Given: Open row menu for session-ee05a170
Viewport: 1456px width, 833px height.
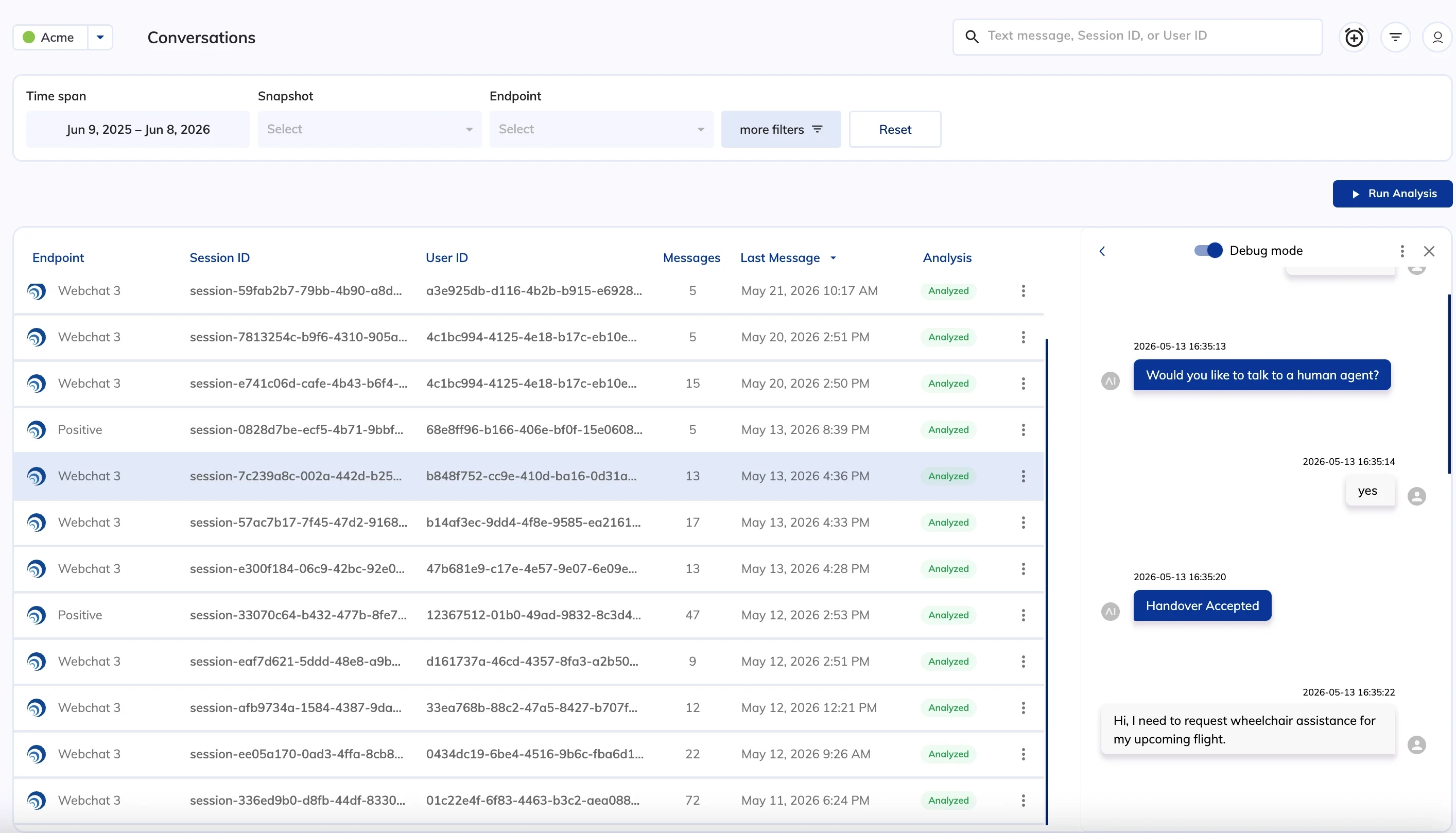Looking at the screenshot, I should tap(1023, 755).
